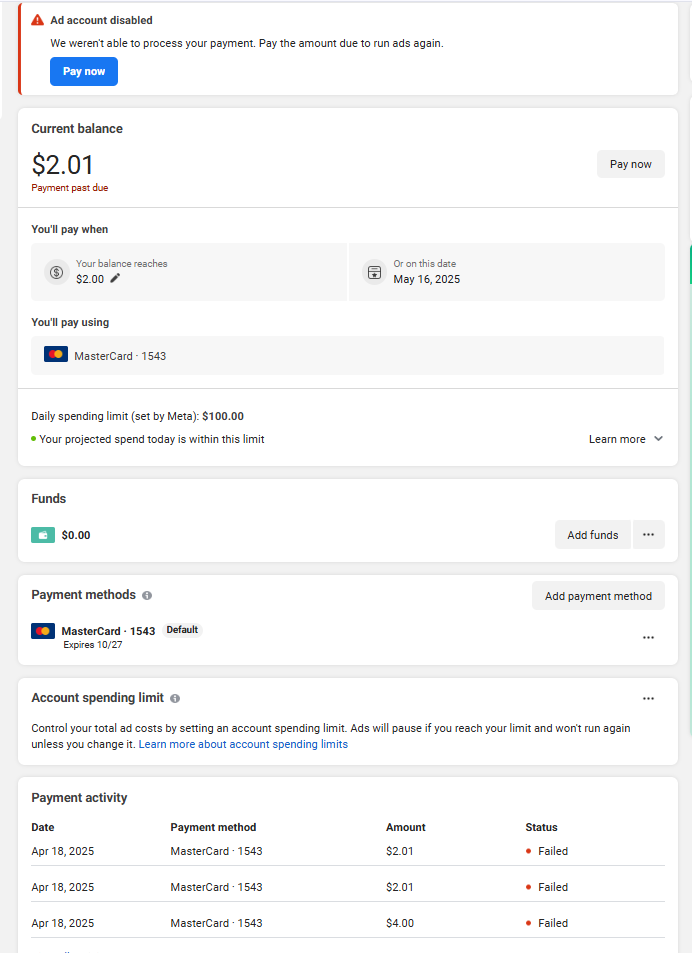The image size is (692, 953).
Task: Click the Expires 10/27 text
Action: coord(92,645)
